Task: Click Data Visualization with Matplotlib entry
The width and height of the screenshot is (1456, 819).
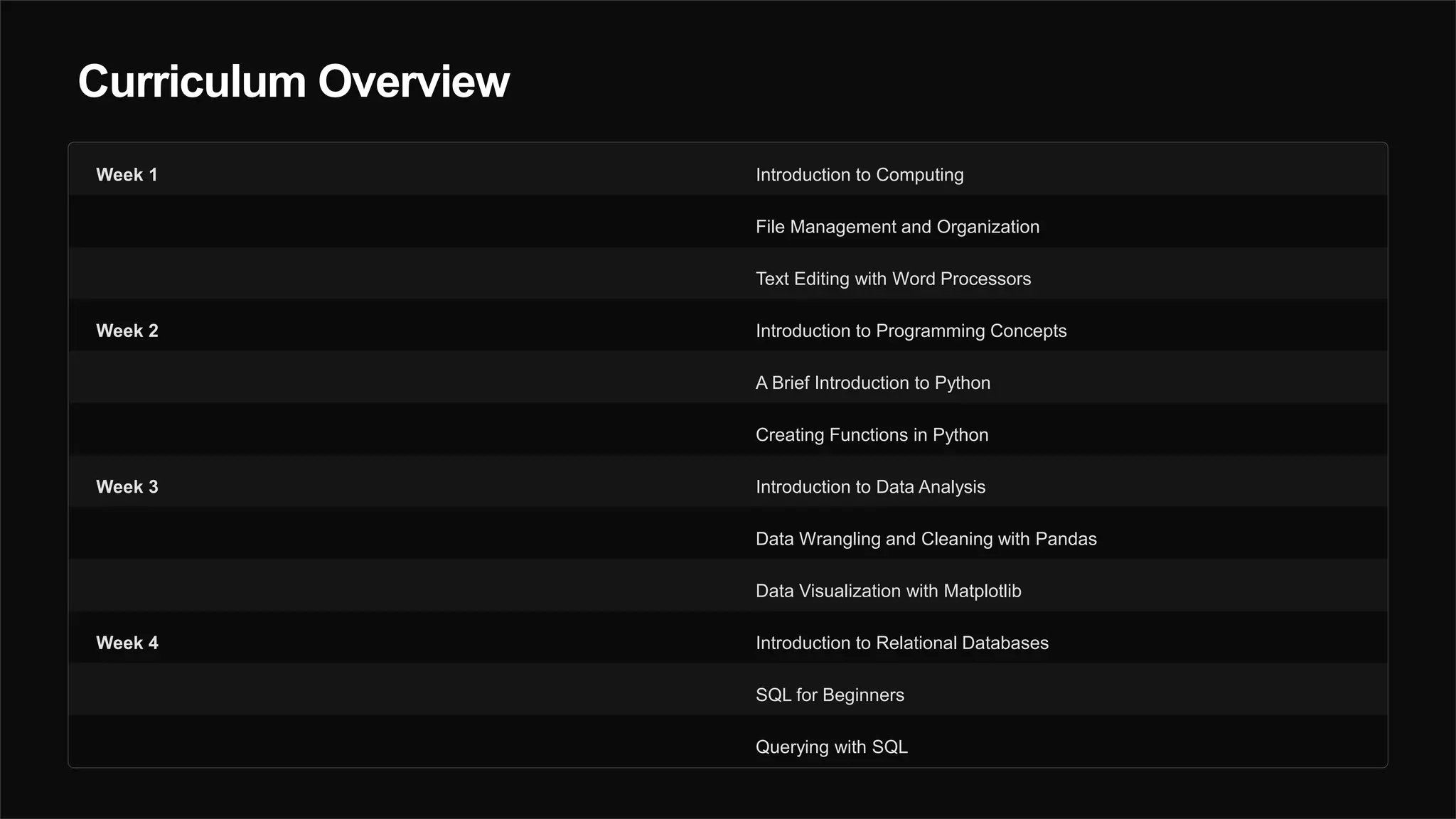Action: (887, 591)
